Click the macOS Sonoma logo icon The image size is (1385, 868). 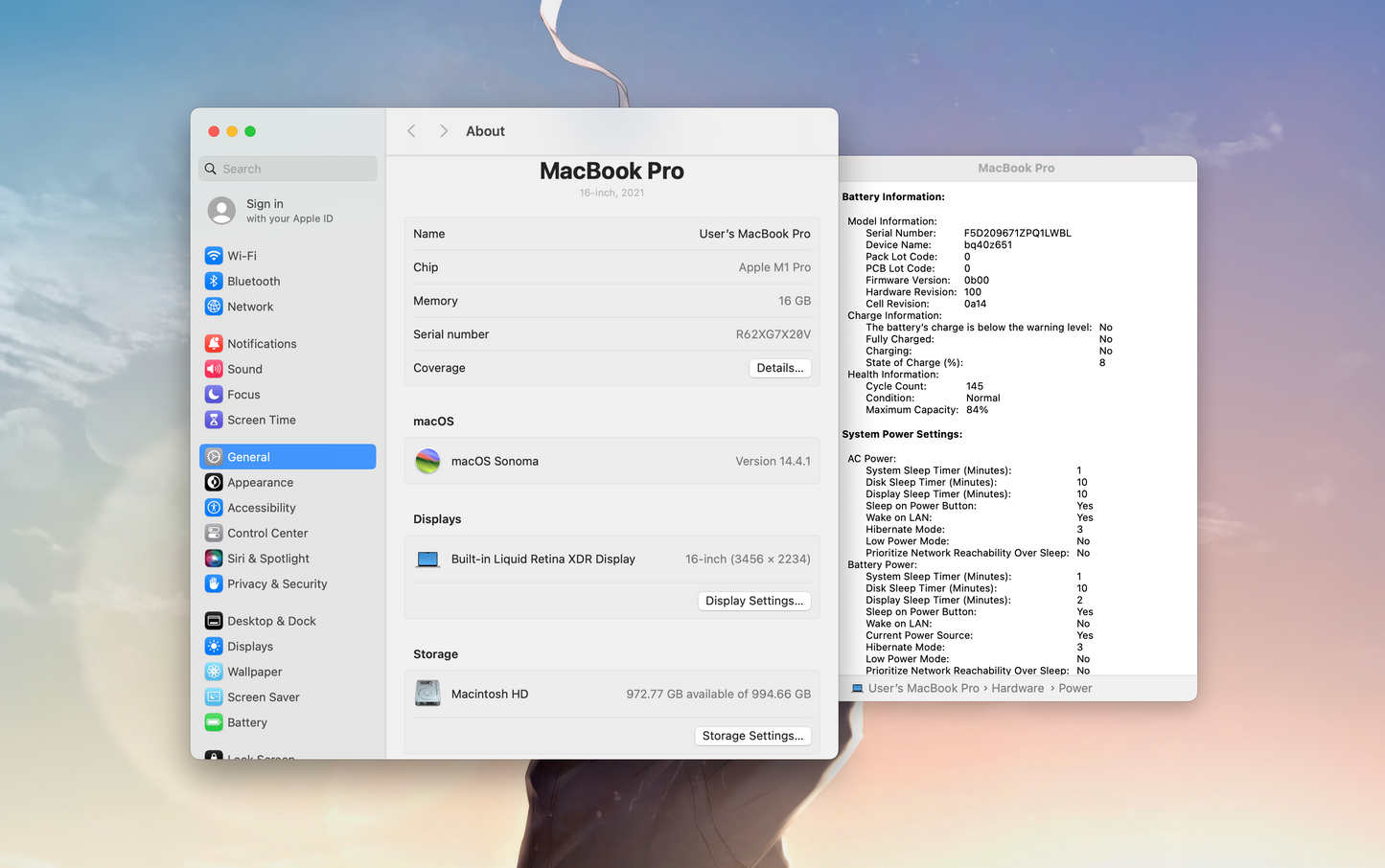click(427, 461)
